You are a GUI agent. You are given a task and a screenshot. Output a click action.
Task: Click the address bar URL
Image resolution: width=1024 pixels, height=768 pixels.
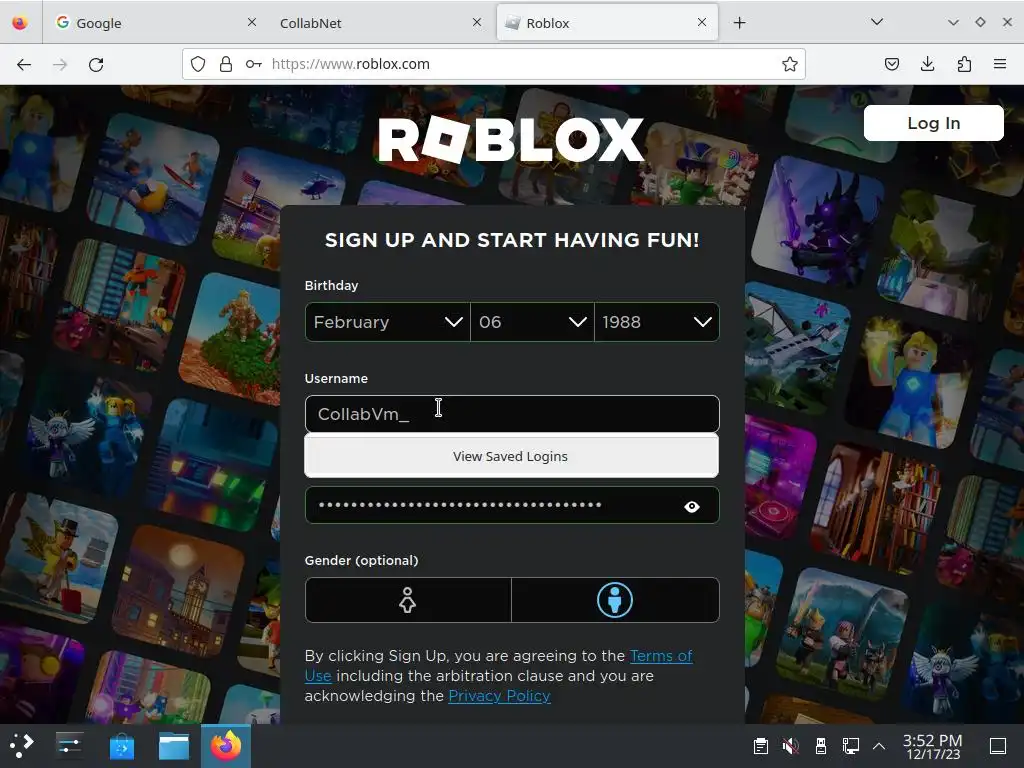pos(351,64)
